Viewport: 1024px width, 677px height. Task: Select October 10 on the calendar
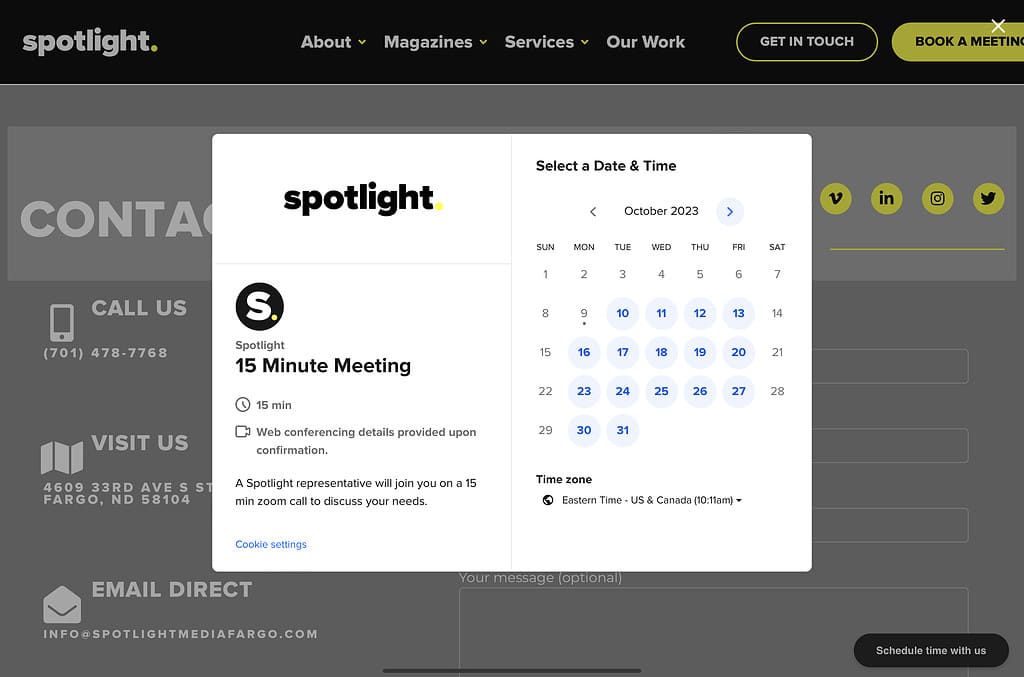[x=622, y=313]
